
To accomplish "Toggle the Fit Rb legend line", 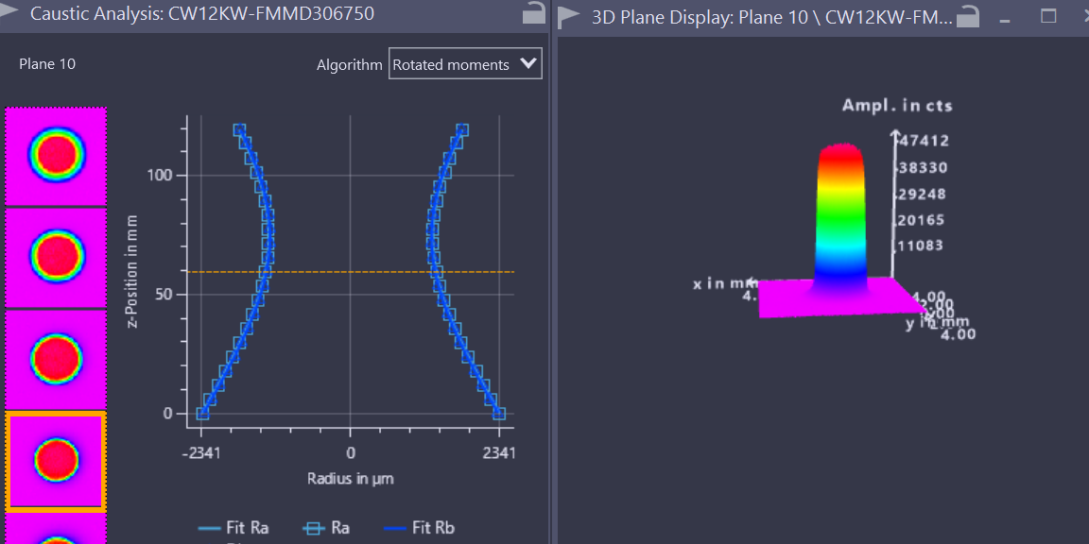I will click(x=420, y=527).
